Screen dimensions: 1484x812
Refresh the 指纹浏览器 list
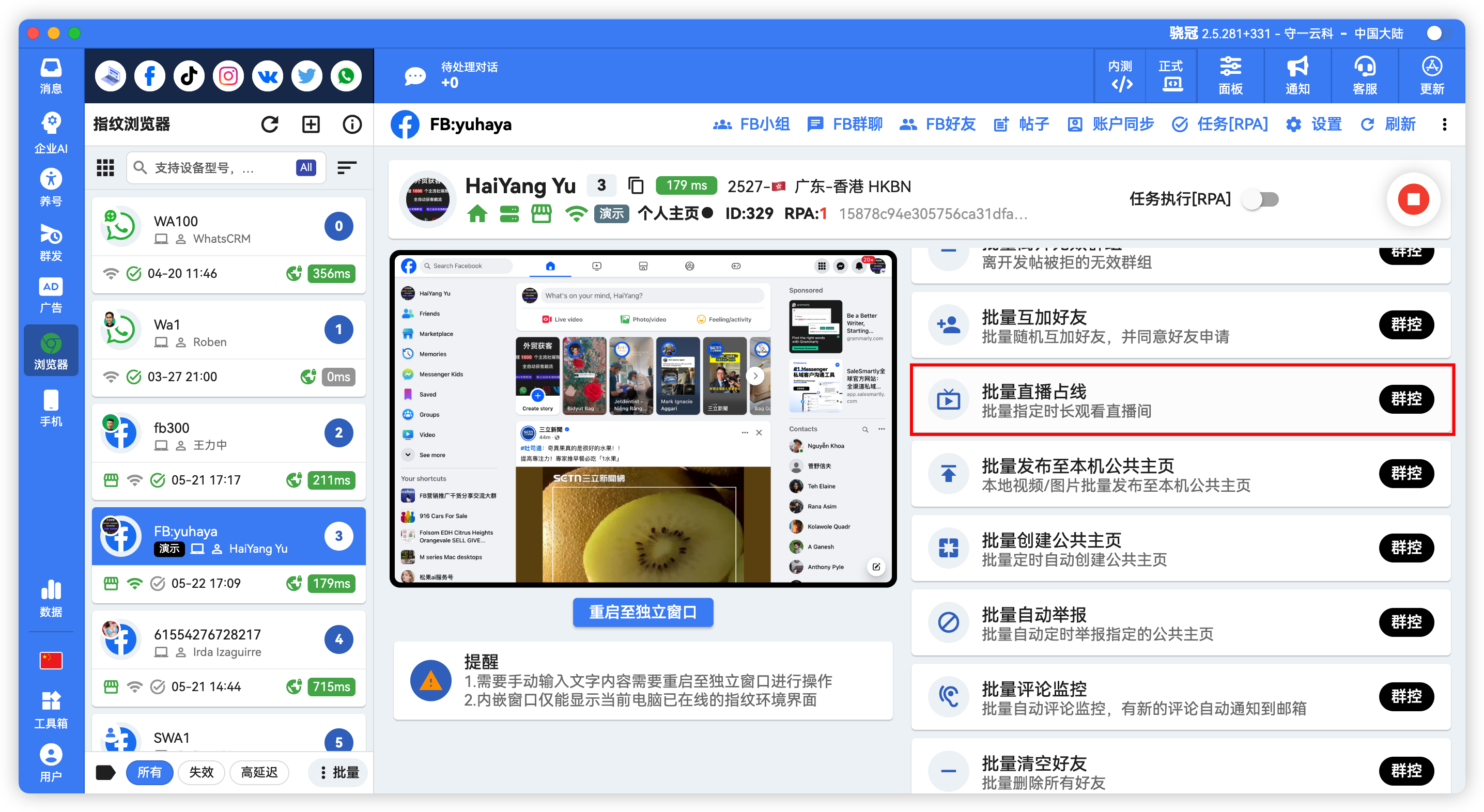pyautogui.click(x=270, y=124)
